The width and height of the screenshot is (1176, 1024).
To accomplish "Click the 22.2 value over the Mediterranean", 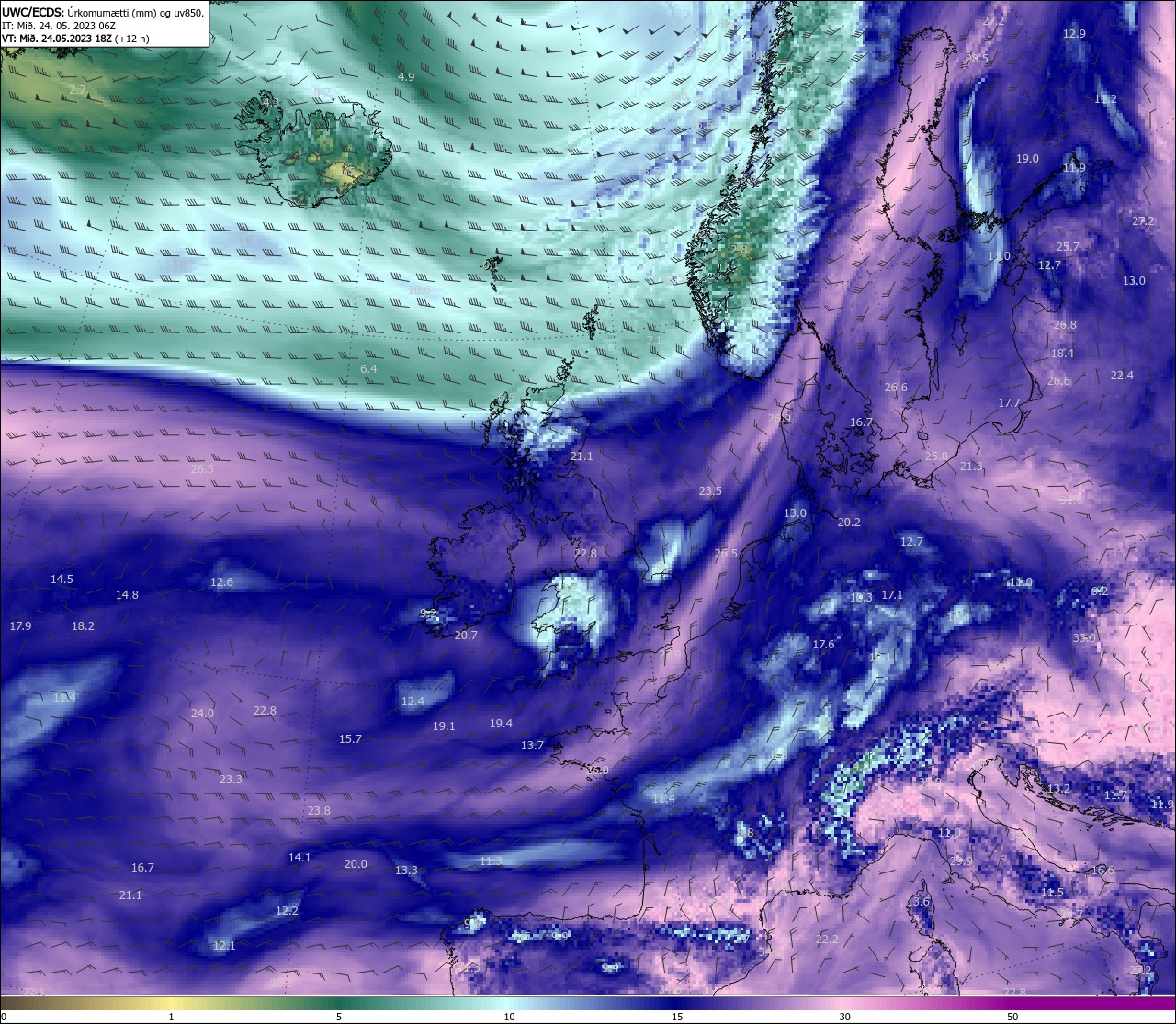I will pyautogui.click(x=827, y=940).
